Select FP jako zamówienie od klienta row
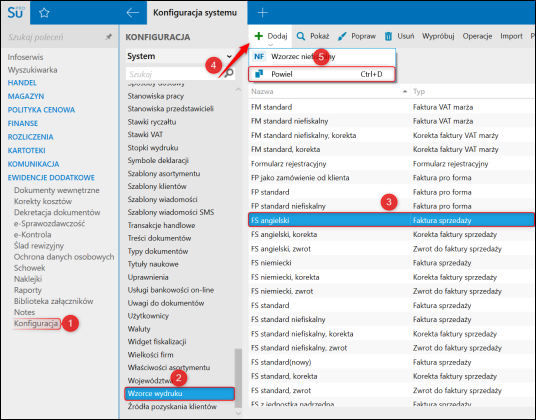 pos(391,178)
